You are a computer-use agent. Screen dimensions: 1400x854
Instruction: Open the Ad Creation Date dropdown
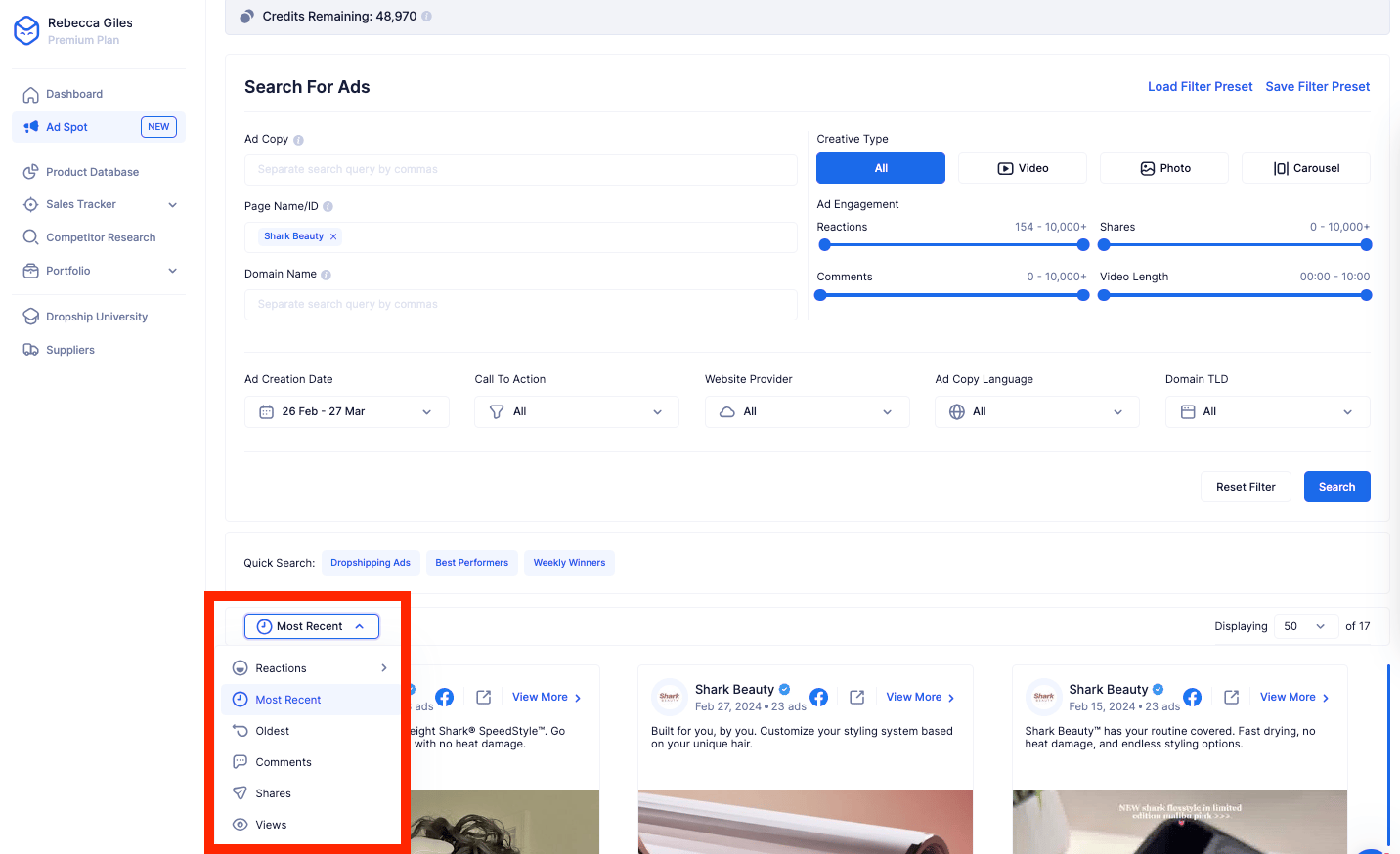coord(346,411)
